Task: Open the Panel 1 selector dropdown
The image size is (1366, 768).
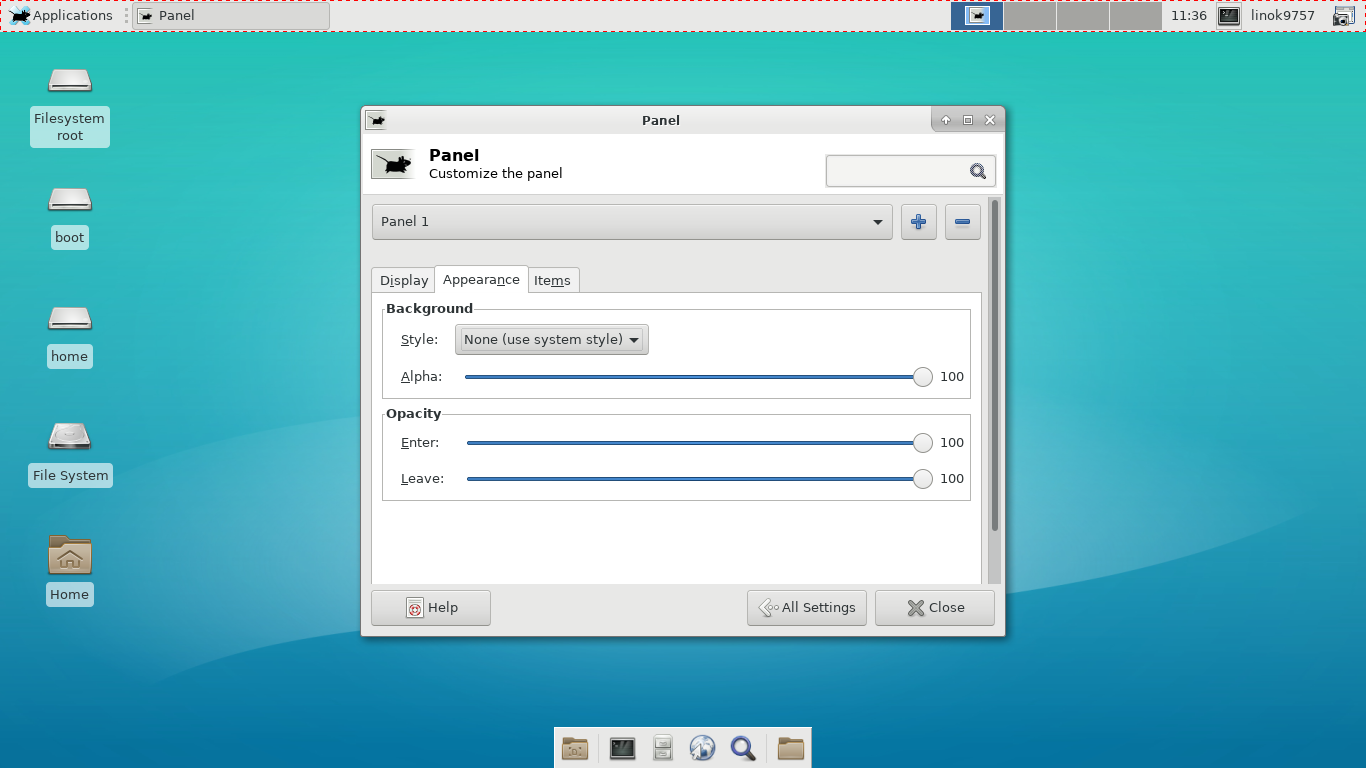Action: point(632,222)
